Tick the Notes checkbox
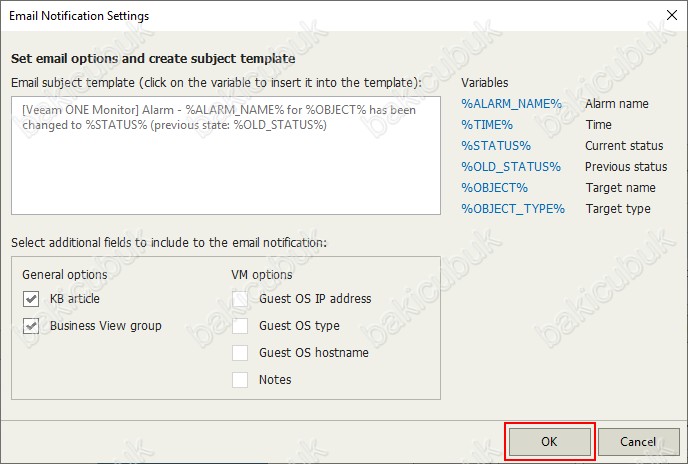 click(240, 380)
